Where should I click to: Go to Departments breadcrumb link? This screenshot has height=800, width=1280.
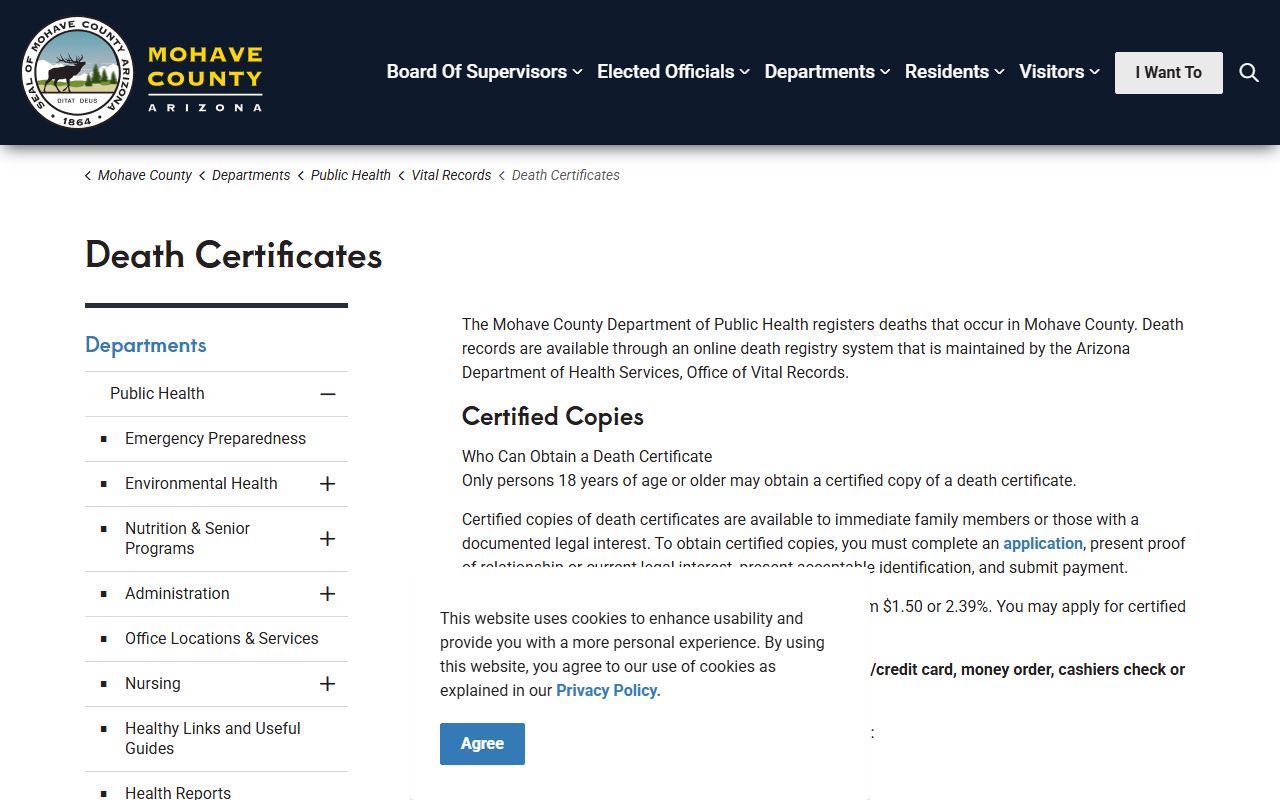click(x=251, y=175)
